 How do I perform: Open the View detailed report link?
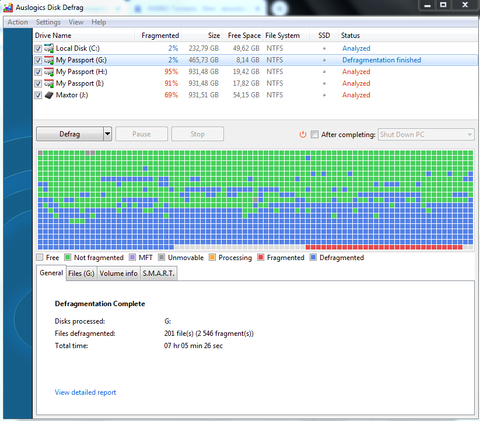[85, 392]
